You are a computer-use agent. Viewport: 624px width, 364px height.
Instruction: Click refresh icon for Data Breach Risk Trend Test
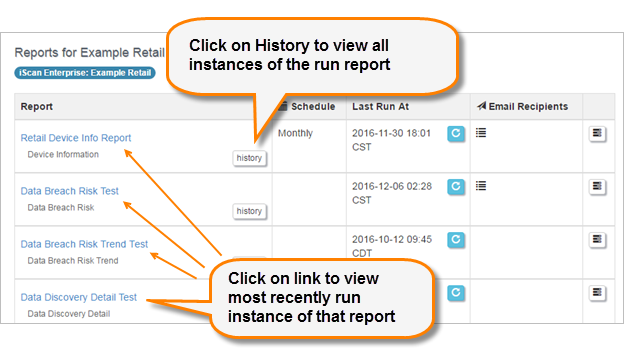click(456, 240)
